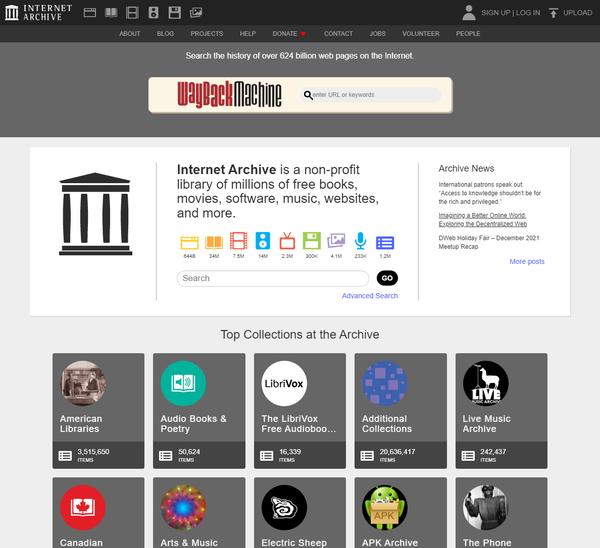Click The LibriVox Free Audioboo... title text
Viewport: 600px width, 548px height.
click(298, 424)
